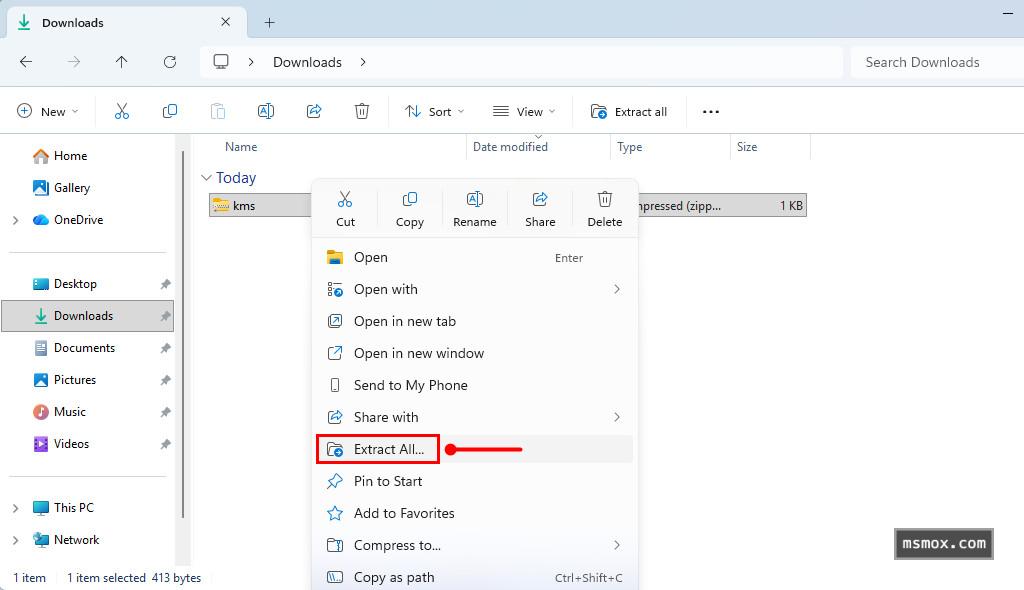Open a new tab with plus button
This screenshot has width=1024, height=590.
tap(269, 22)
